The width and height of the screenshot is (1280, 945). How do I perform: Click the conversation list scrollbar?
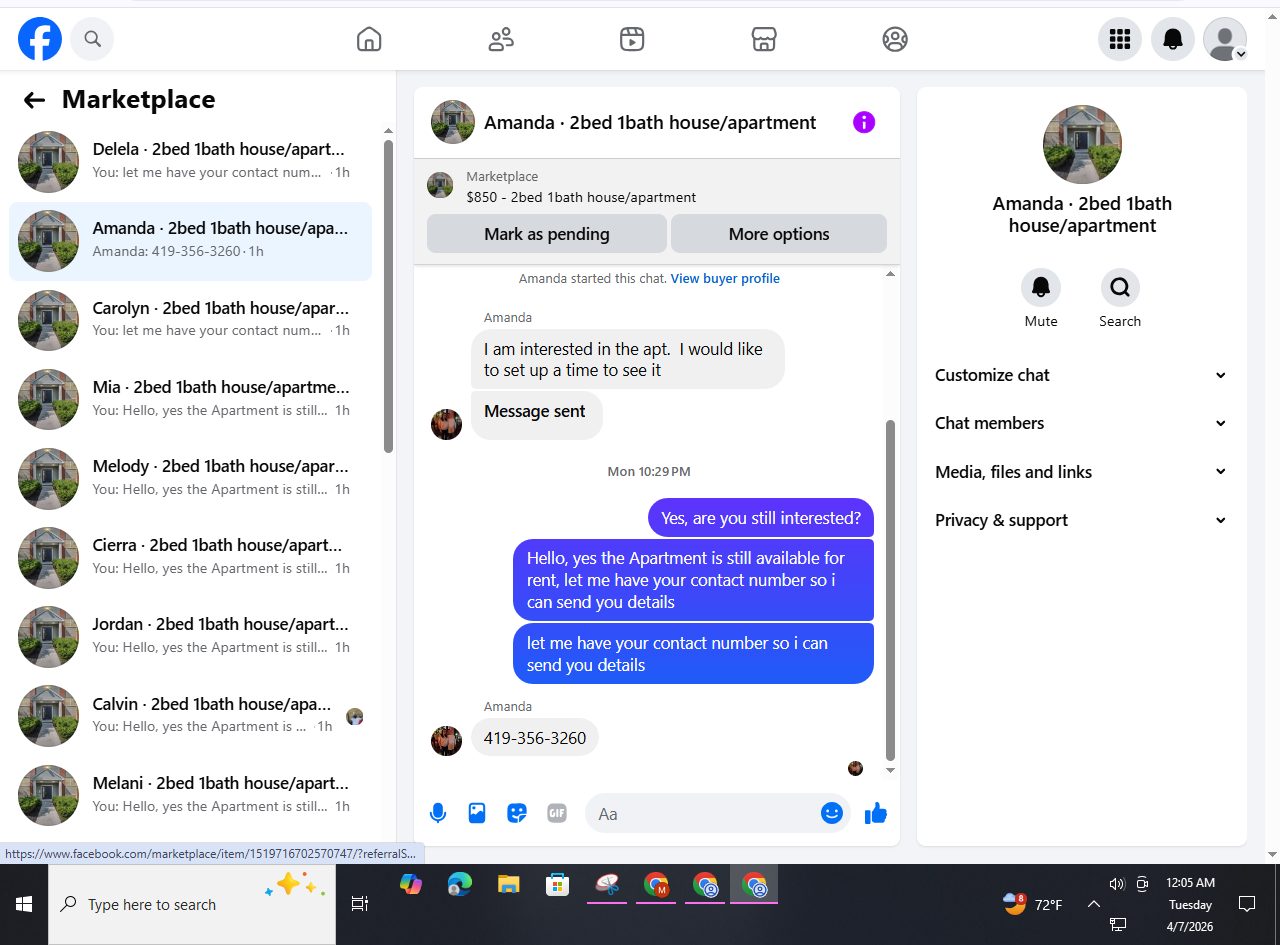pos(389,295)
